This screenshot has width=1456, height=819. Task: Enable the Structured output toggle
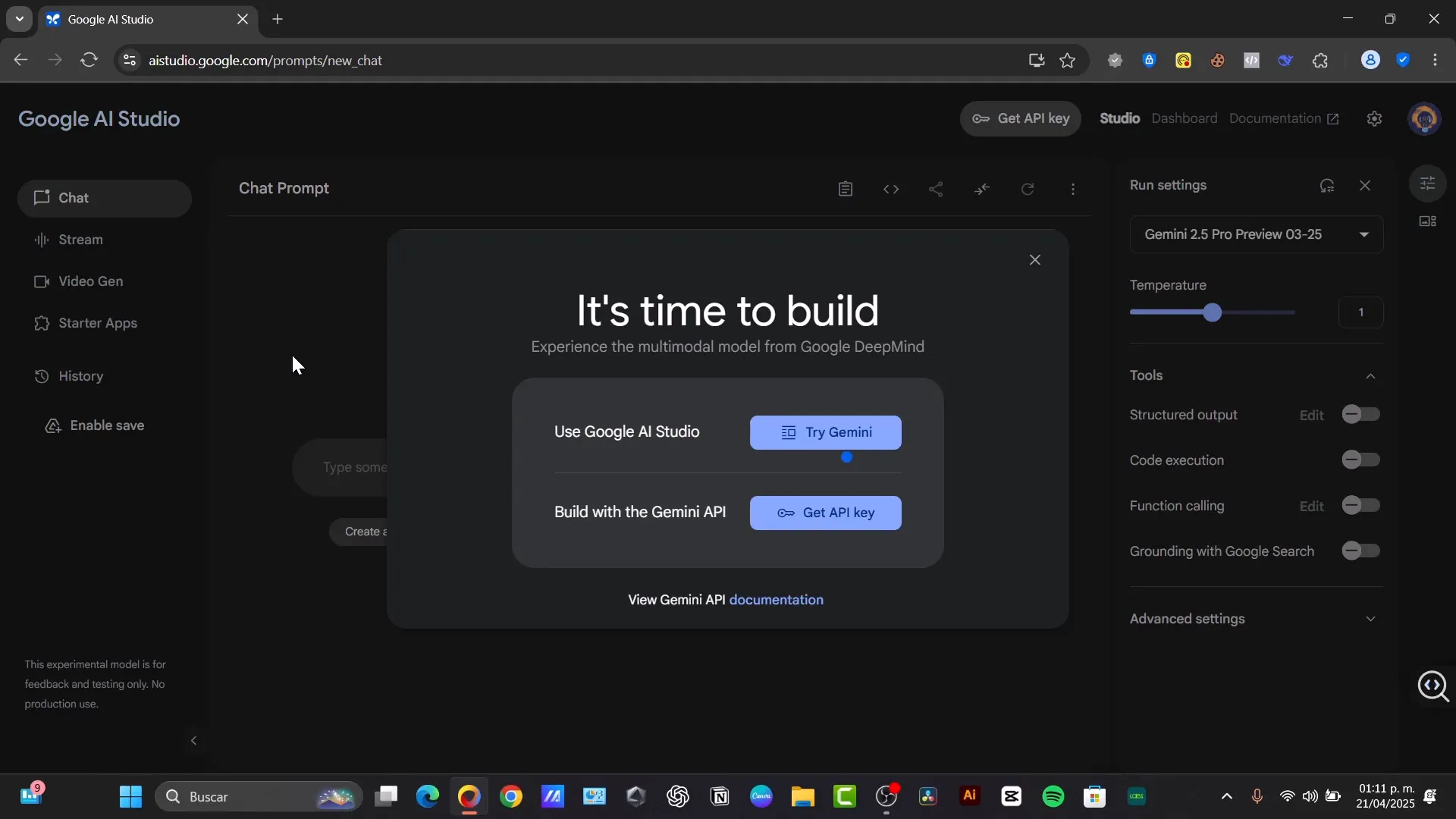click(x=1360, y=414)
